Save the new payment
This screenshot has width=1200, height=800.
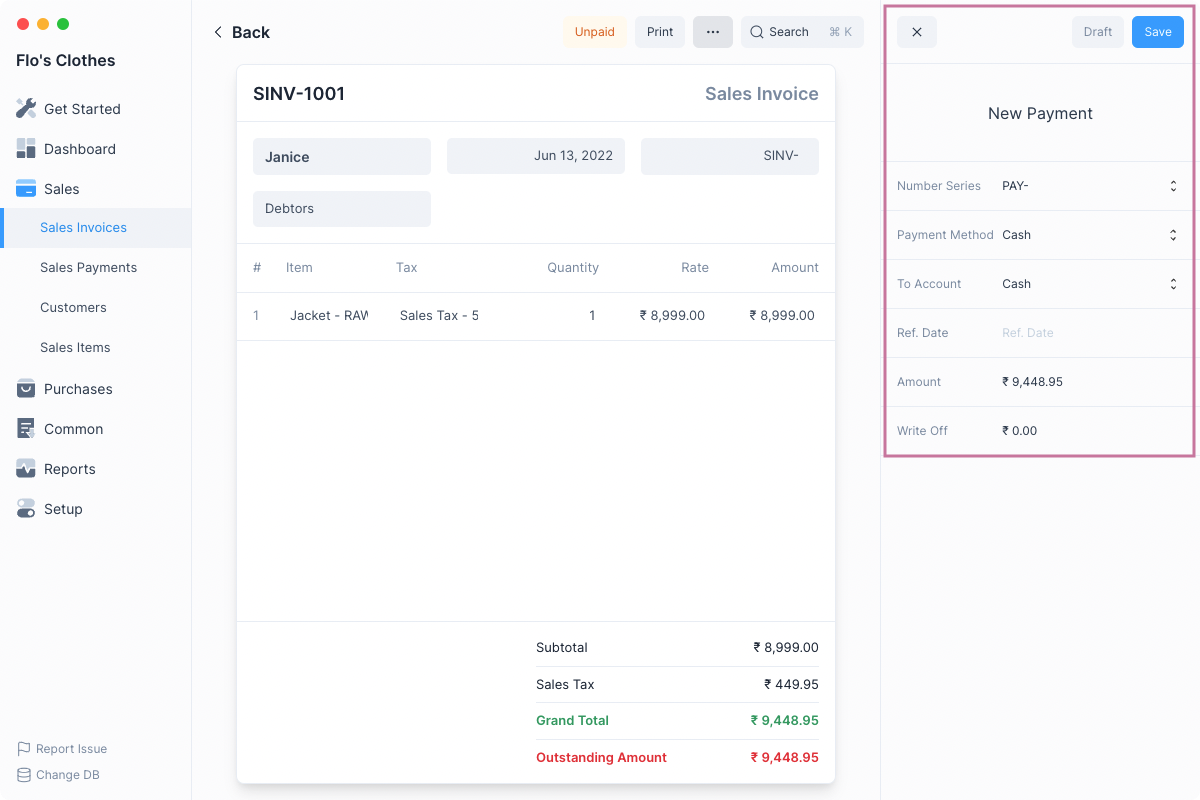1157,32
